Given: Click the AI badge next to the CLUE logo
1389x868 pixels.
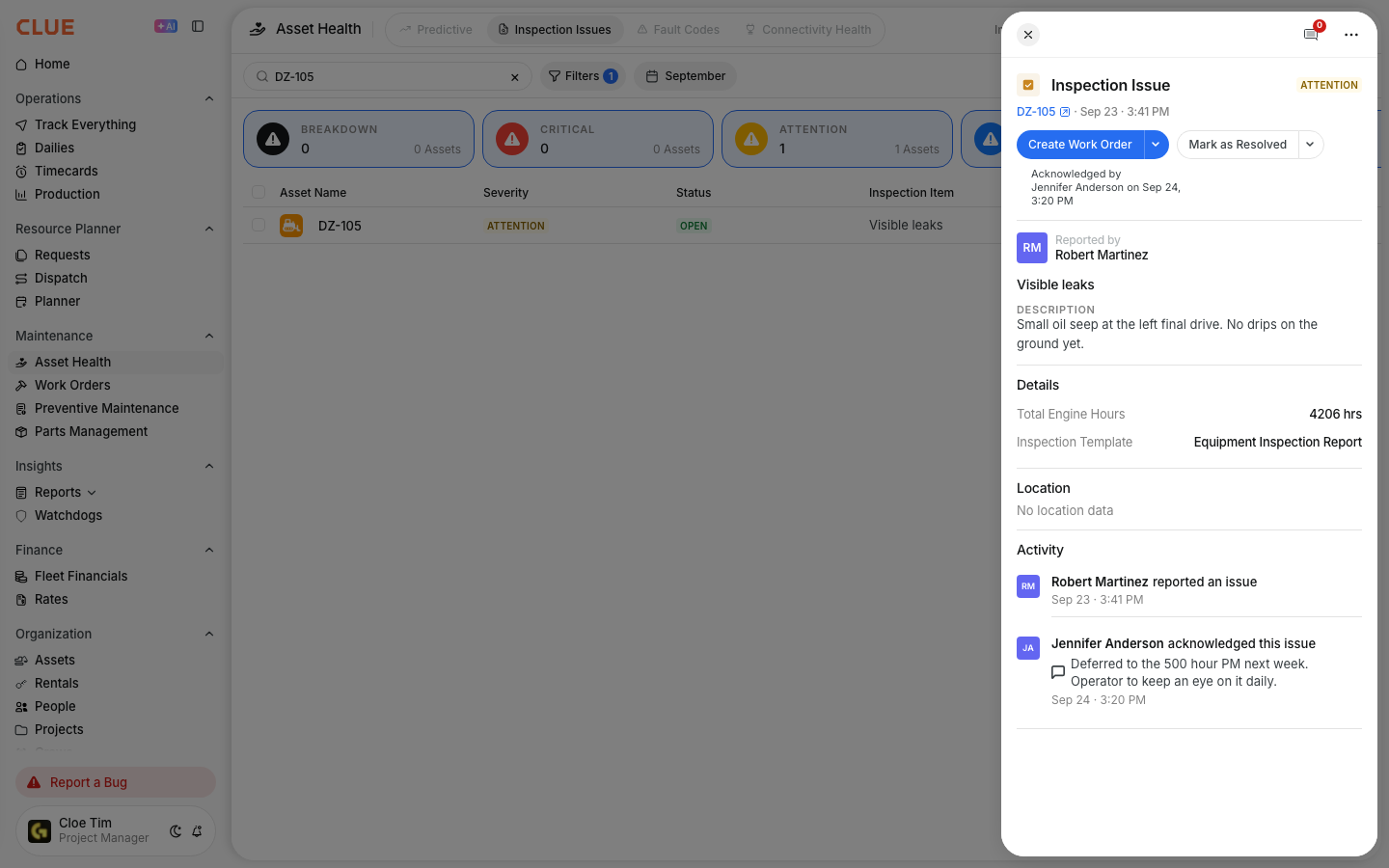Looking at the screenshot, I should [x=166, y=27].
